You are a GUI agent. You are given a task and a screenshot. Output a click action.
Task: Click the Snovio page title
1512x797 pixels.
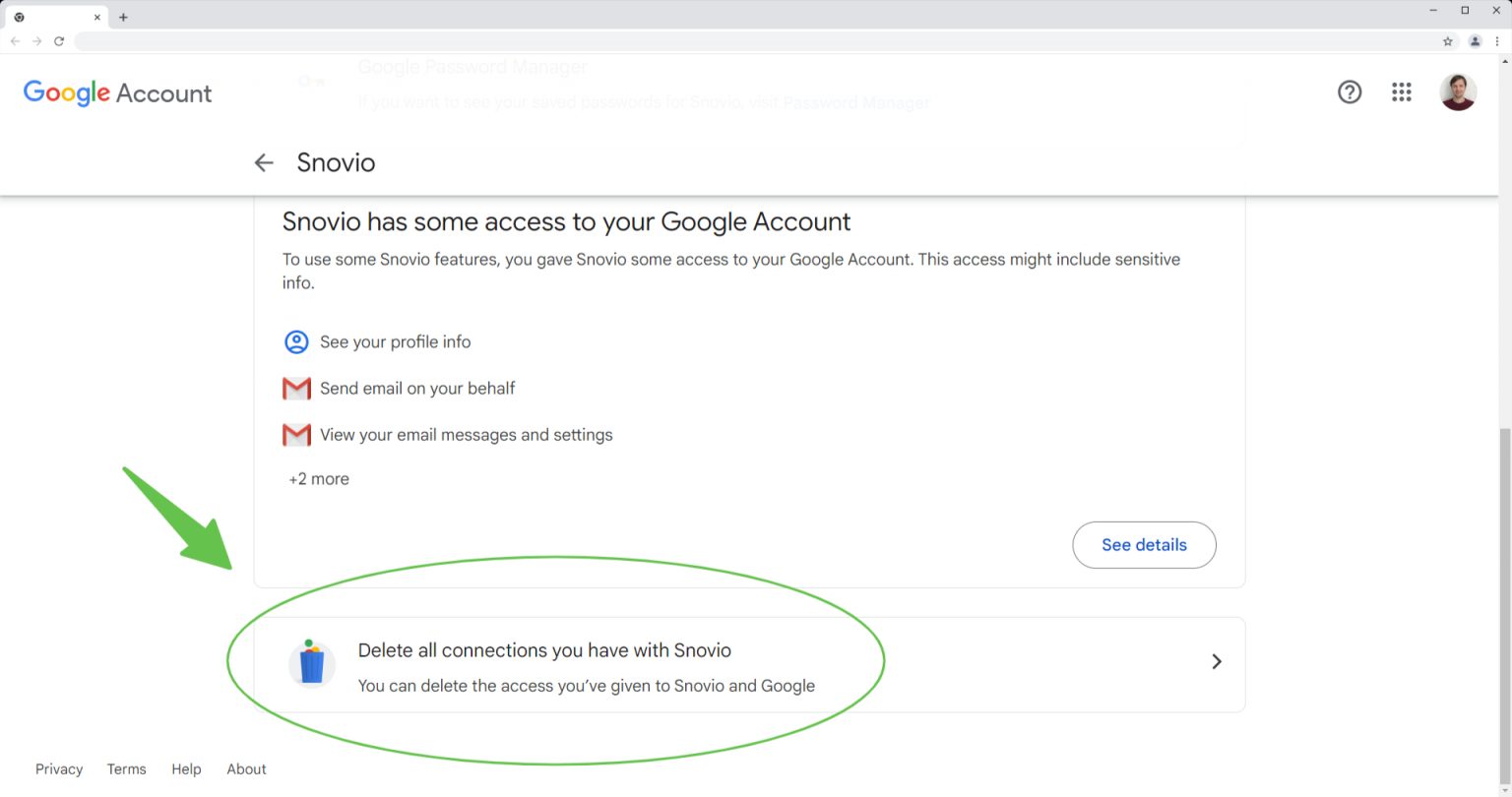[x=336, y=162]
